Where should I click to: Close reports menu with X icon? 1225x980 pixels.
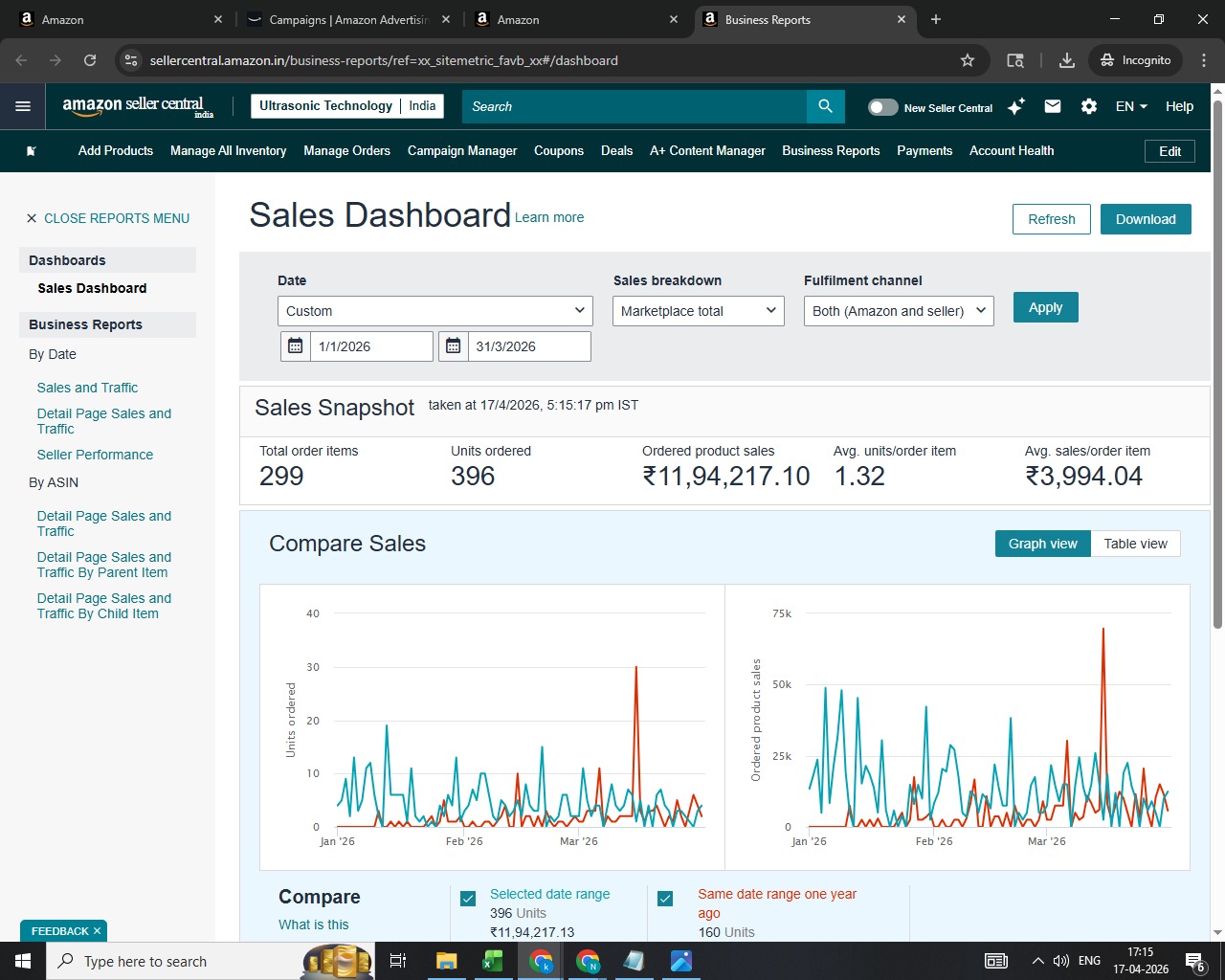coord(32,218)
